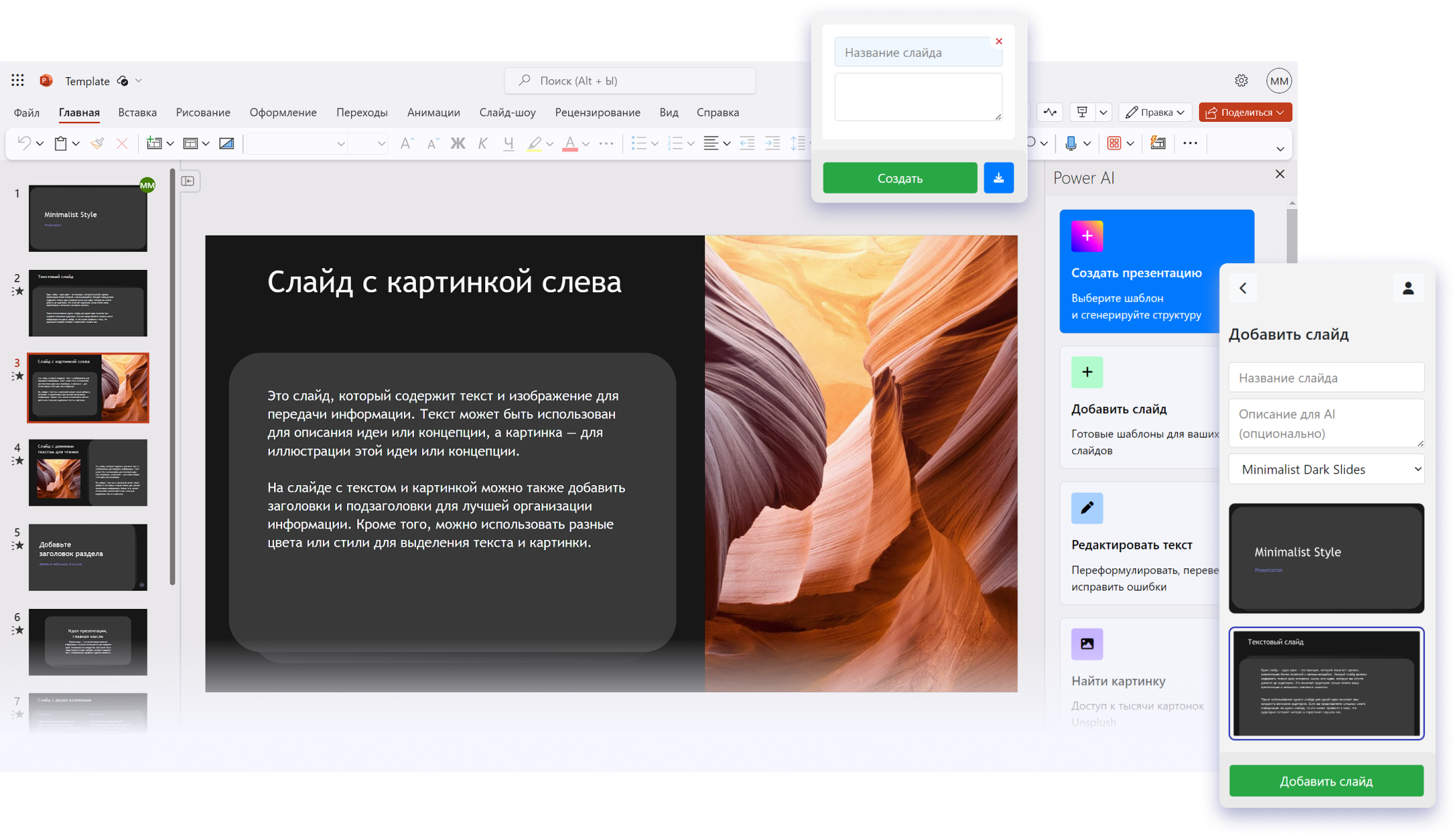Expand the ribbon options chevron

point(1279,148)
